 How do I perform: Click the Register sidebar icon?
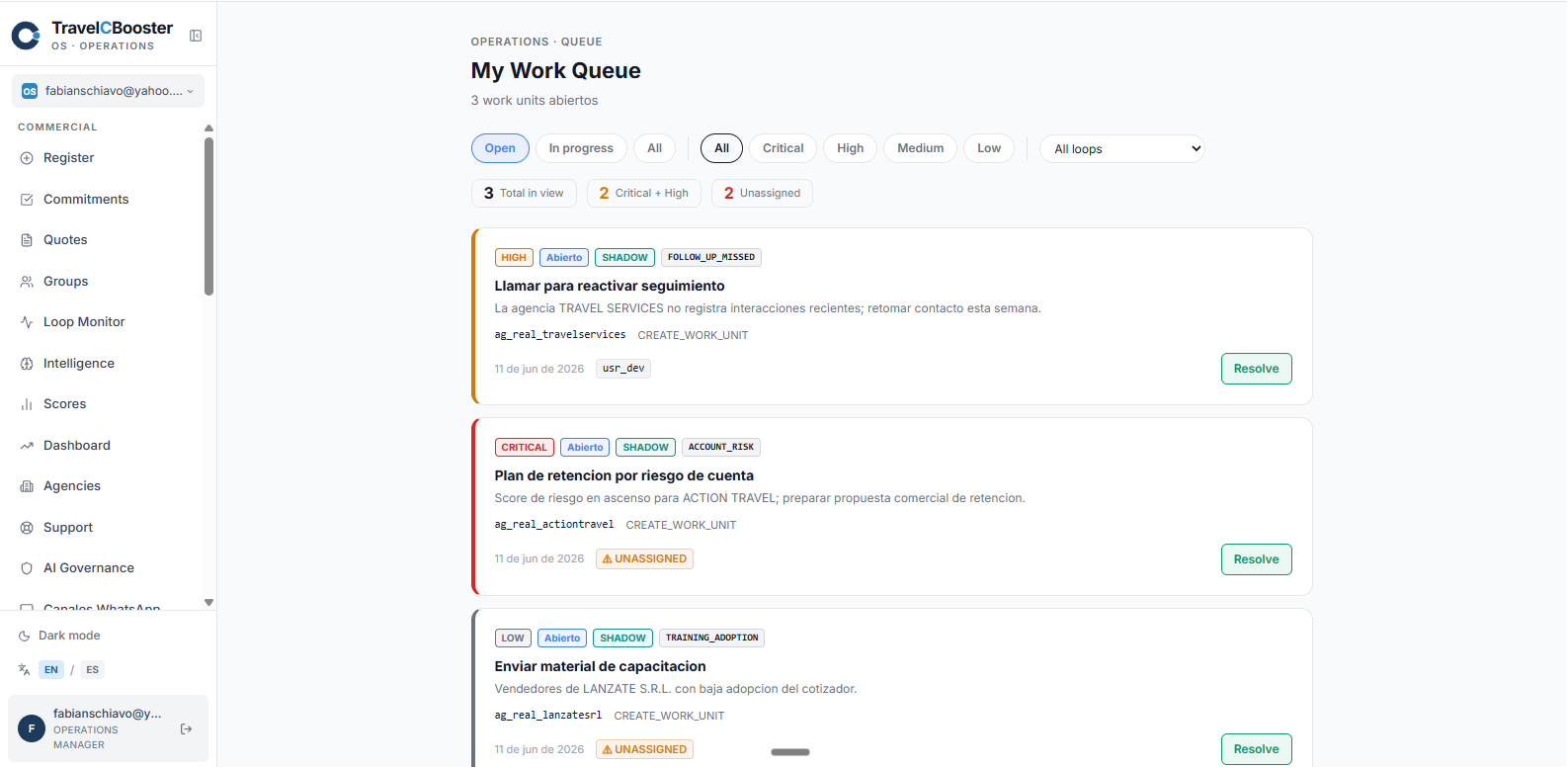(27, 158)
